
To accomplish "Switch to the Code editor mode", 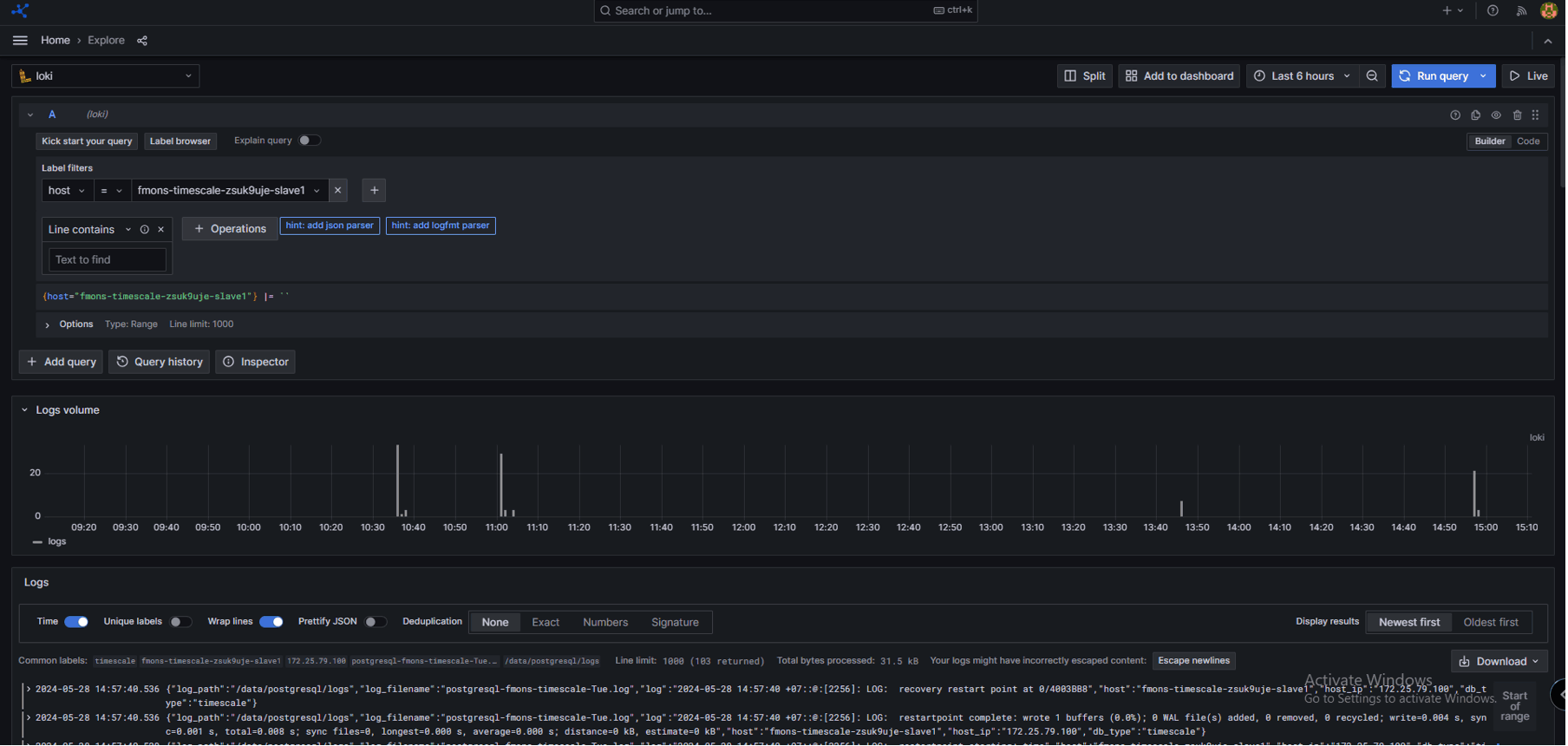I will (1530, 141).
